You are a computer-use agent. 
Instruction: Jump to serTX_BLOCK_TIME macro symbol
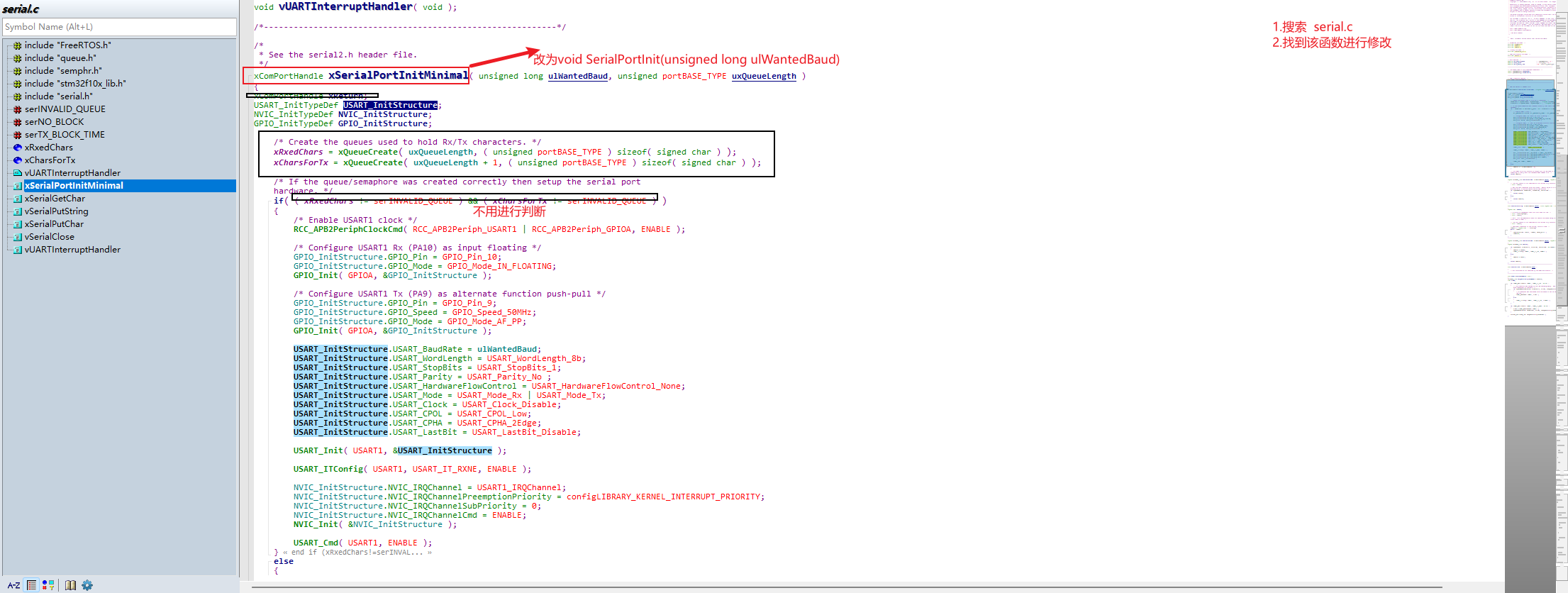(x=65, y=135)
